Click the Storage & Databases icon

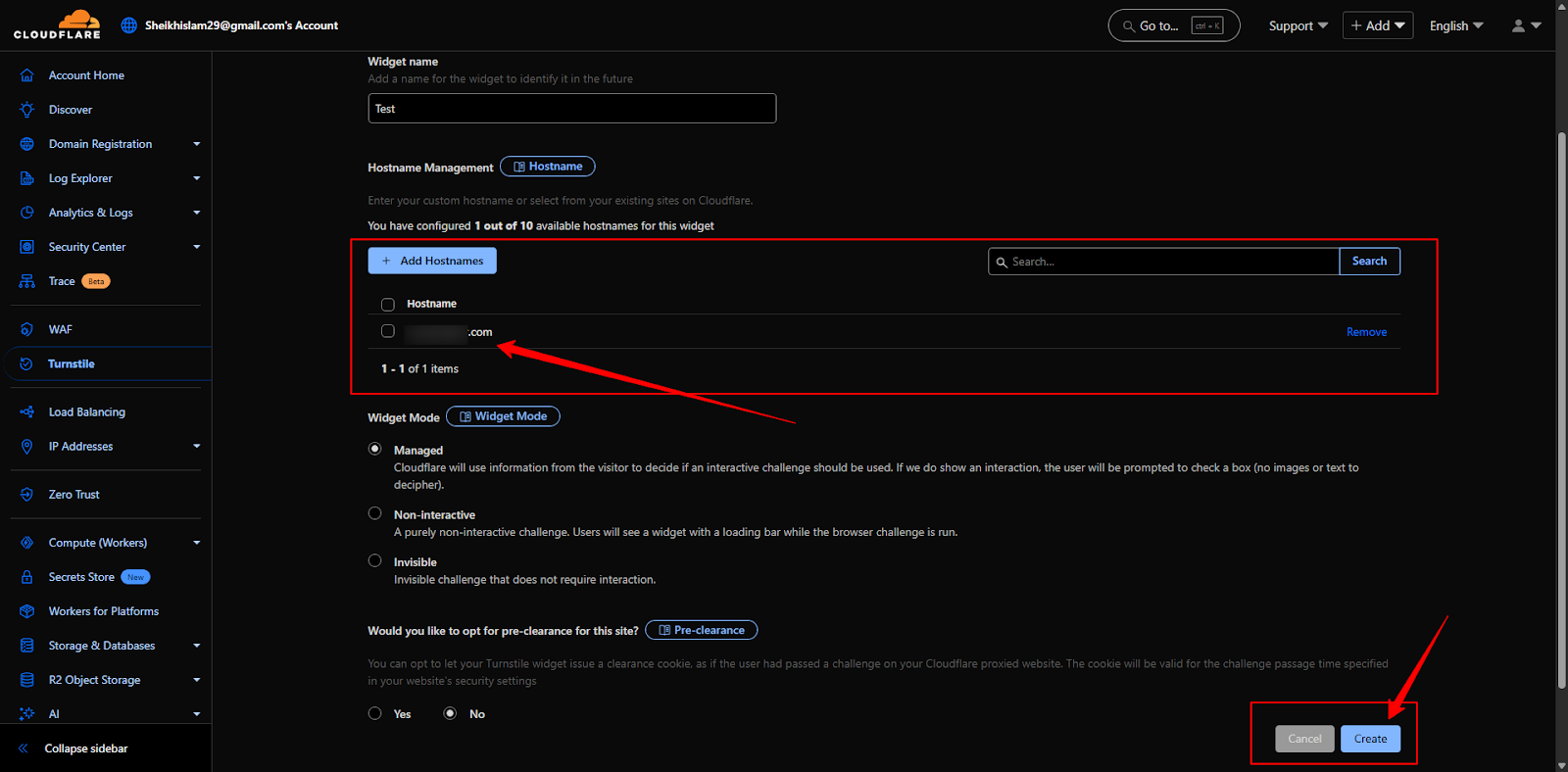click(x=27, y=646)
